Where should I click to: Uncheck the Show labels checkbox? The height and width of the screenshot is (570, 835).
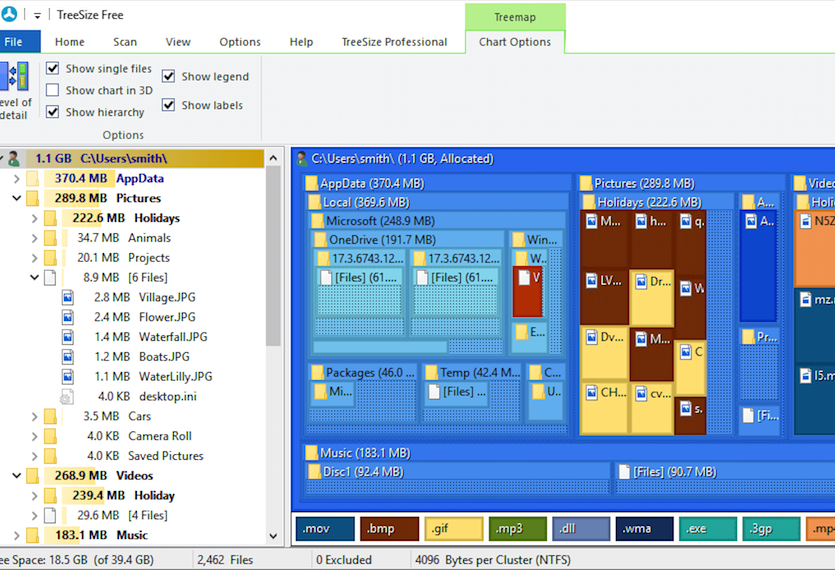(x=168, y=105)
